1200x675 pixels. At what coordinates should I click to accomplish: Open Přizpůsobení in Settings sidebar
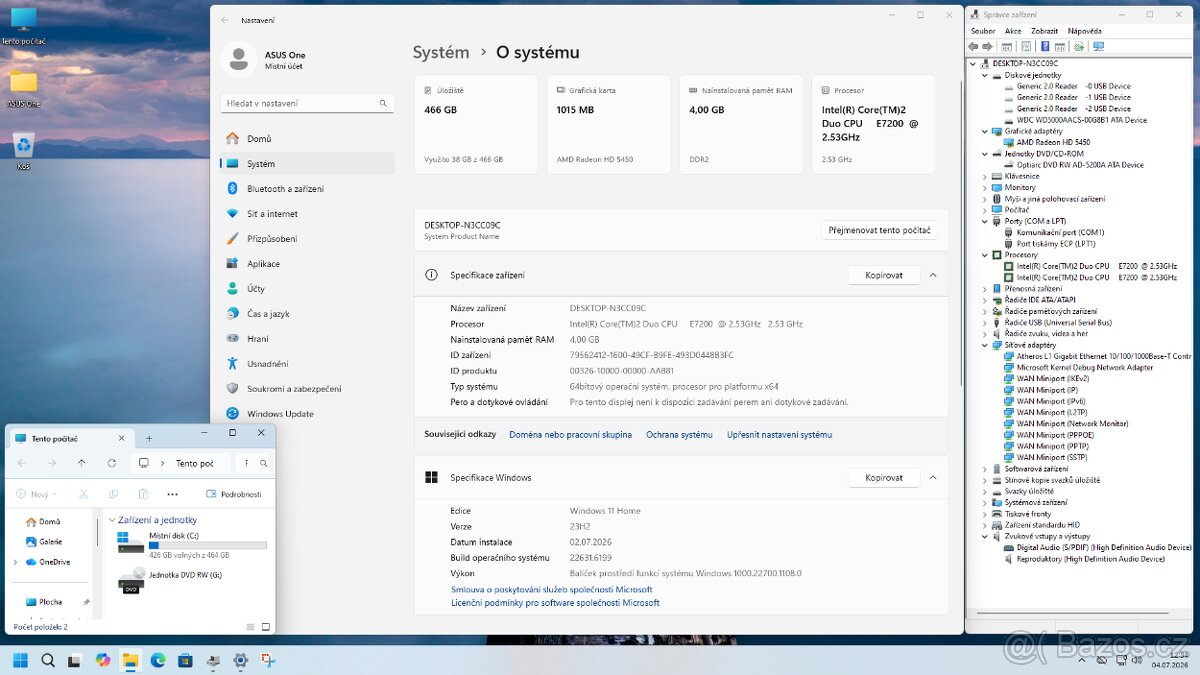[307, 238]
